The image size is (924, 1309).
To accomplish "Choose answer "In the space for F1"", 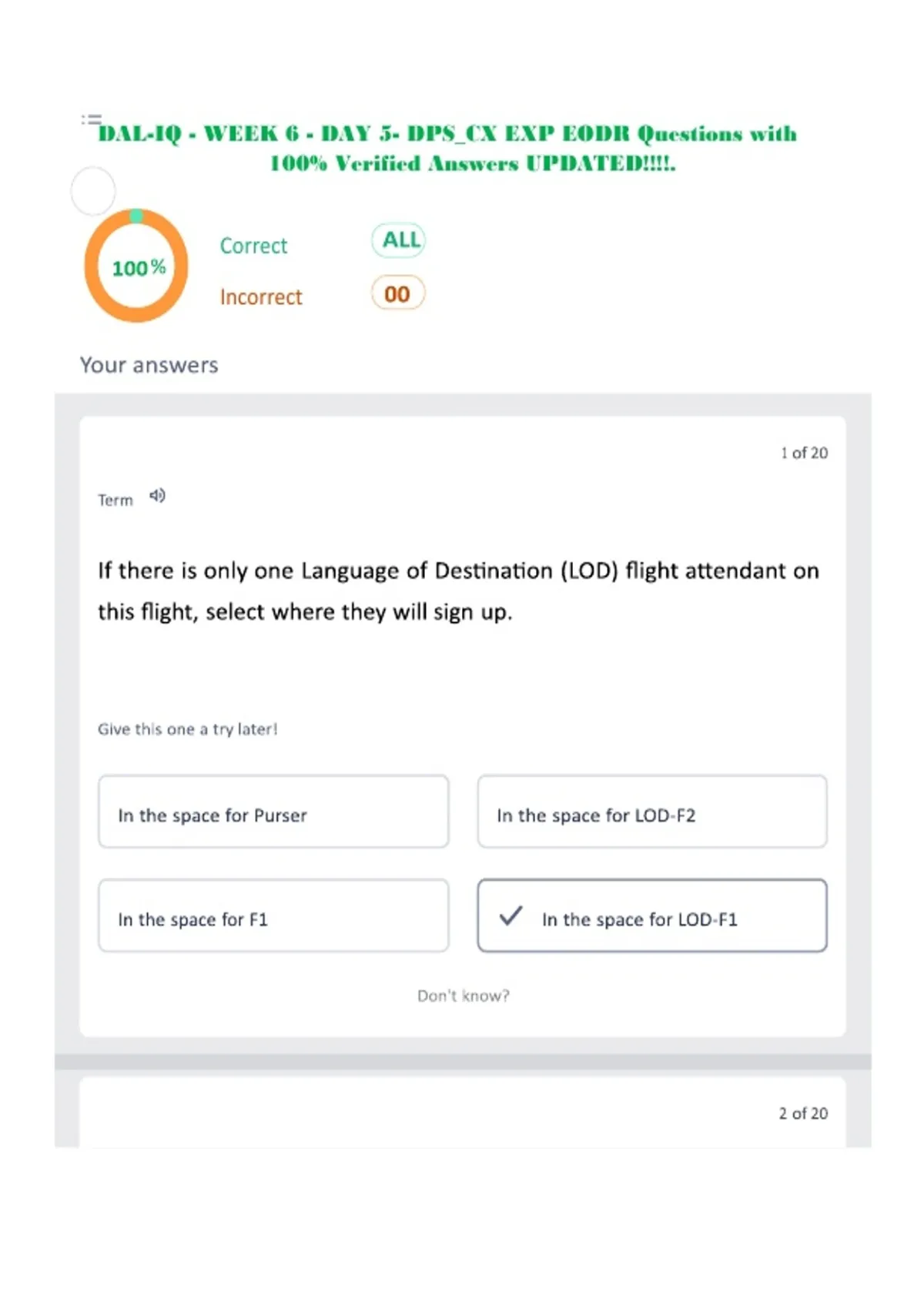I will [273, 916].
